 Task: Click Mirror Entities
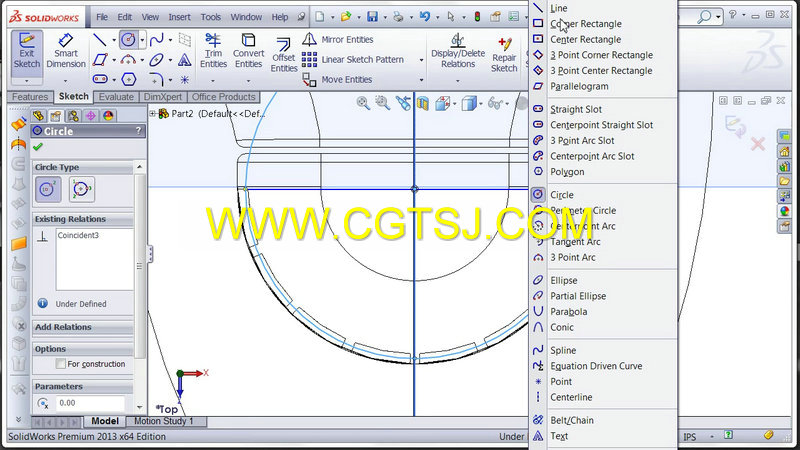pyautogui.click(x=338, y=39)
